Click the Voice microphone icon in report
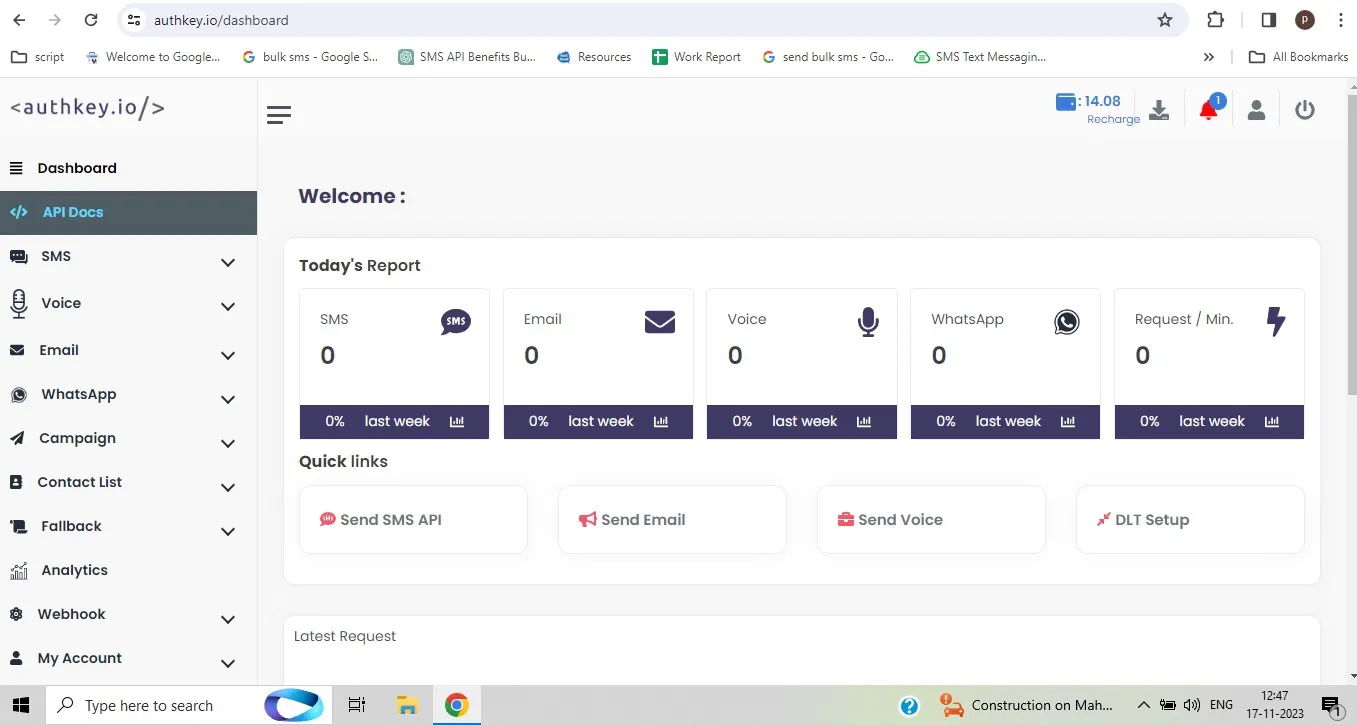 pos(868,321)
